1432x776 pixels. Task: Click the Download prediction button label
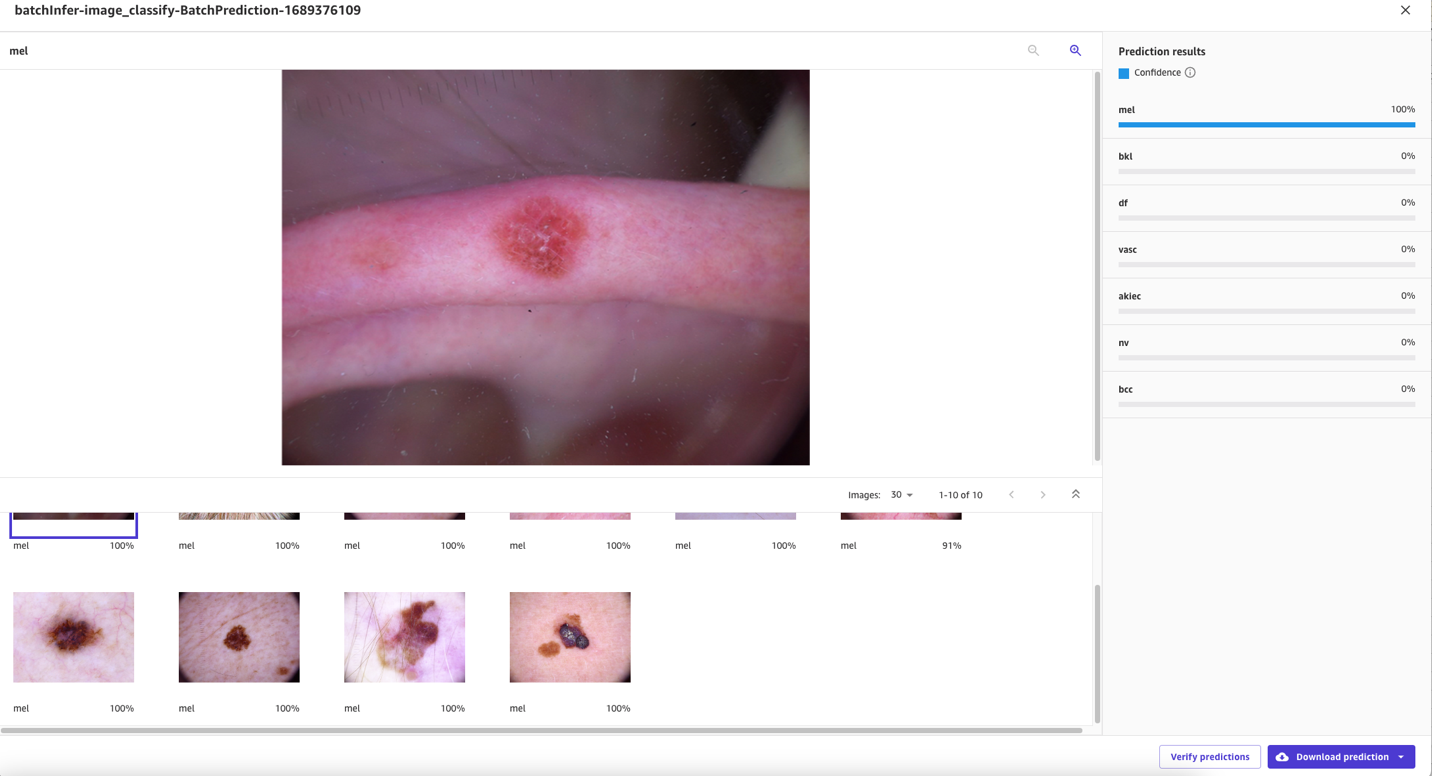click(x=1342, y=757)
